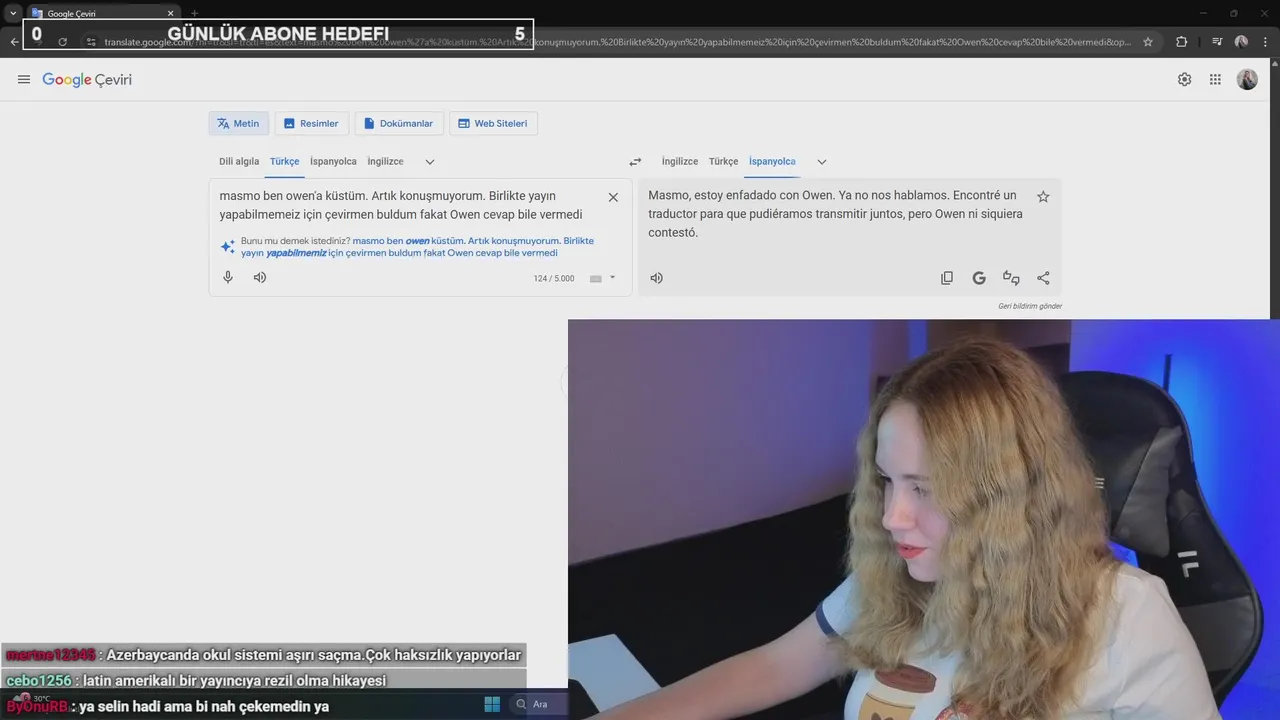Open a new browser tab
This screenshot has width=1280, height=720.
pos(194,13)
